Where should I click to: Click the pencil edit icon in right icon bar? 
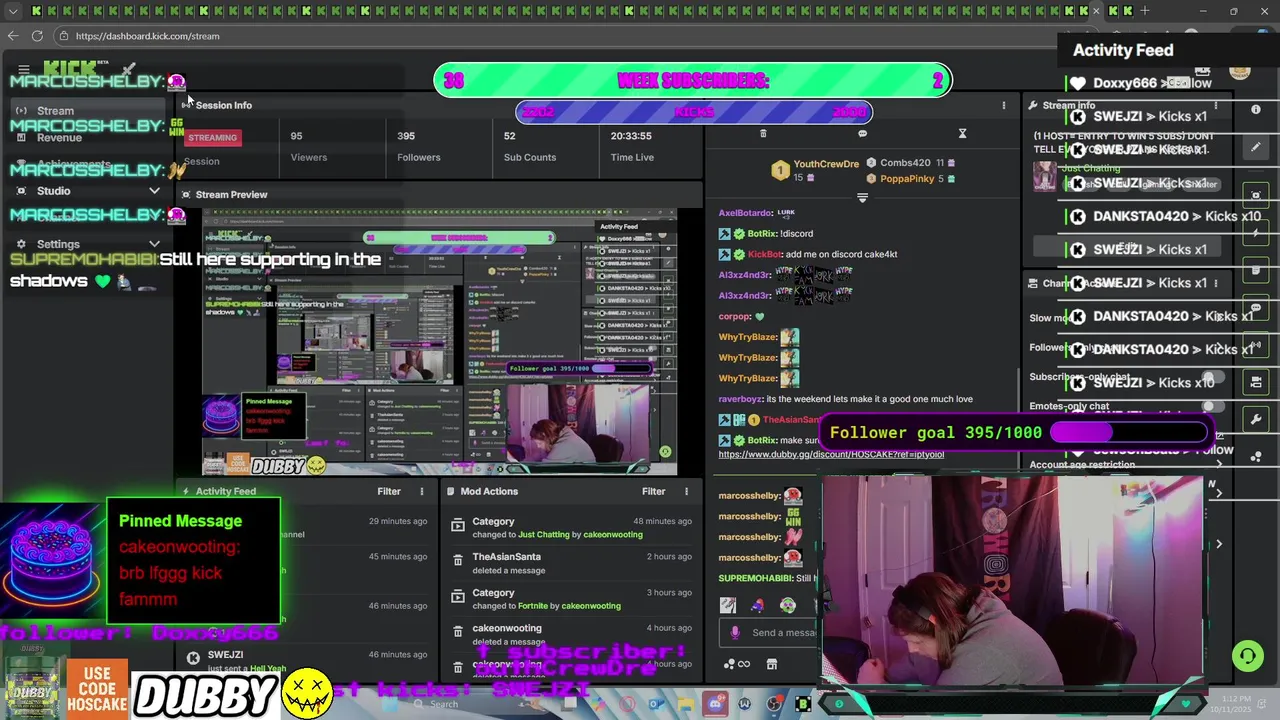[x=1257, y=147]
